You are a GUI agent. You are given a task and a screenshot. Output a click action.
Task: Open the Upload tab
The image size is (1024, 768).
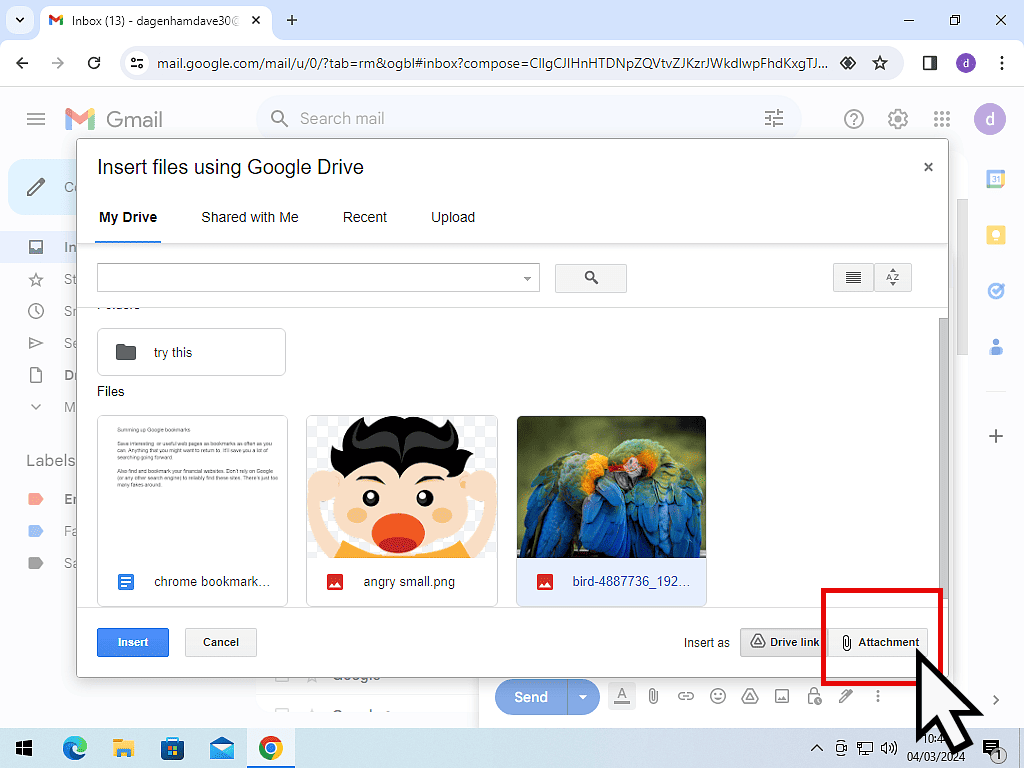[453, 217]
